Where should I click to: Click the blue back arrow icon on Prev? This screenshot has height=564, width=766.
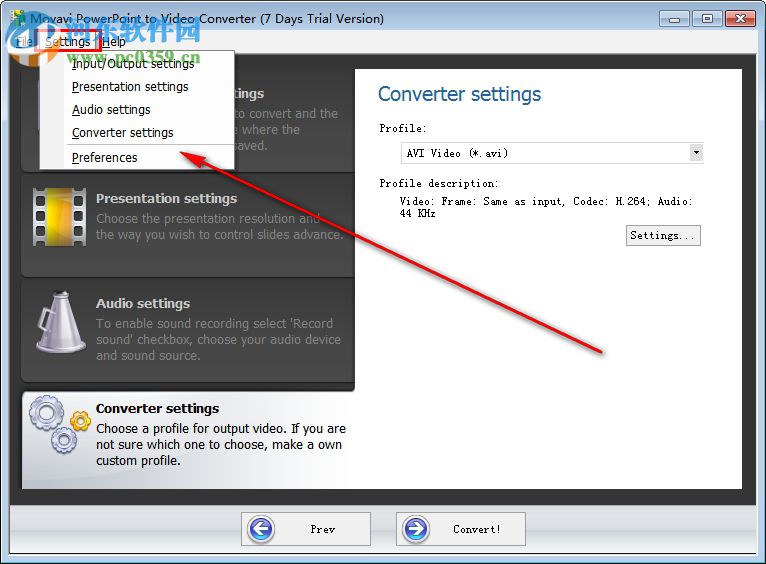tap(261, 529)
